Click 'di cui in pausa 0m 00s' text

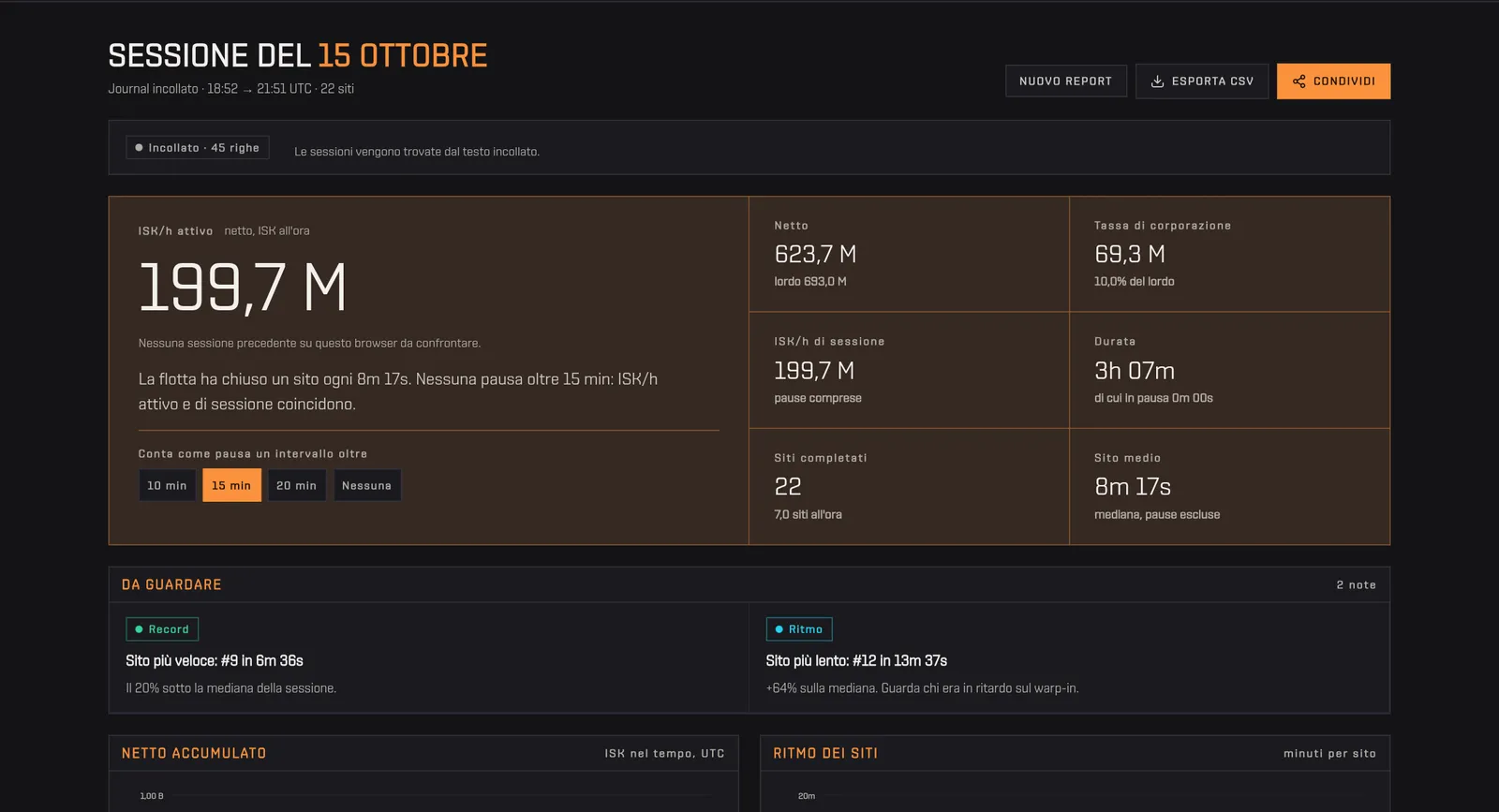1153,399
